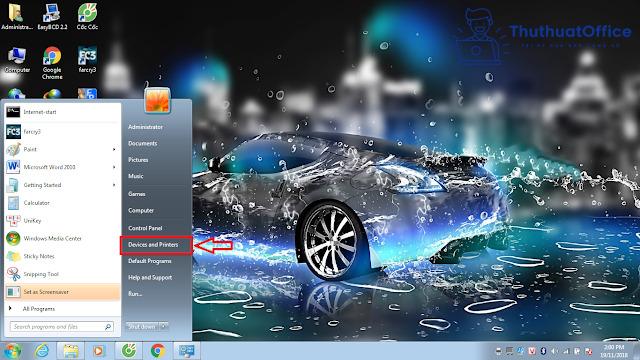Open the Cốc Cốc desktop shortcut
The width and height of the screenshot is (640, 360).
pos(87,16)
